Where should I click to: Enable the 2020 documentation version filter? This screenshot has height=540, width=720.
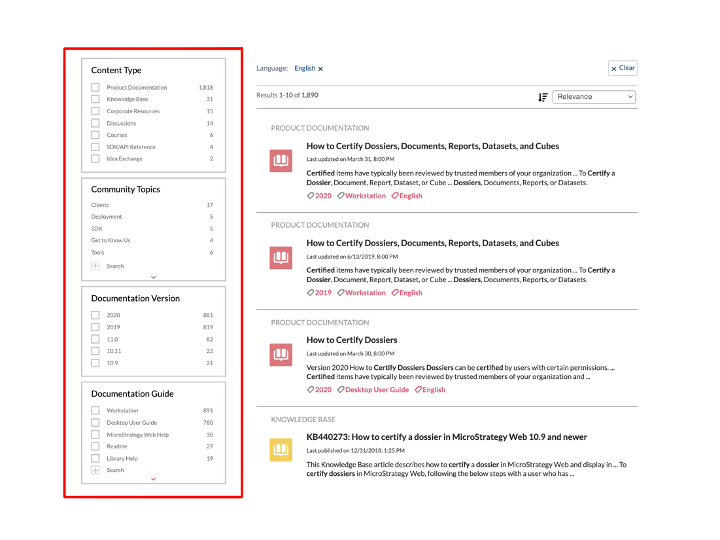(x=96, y=315)
